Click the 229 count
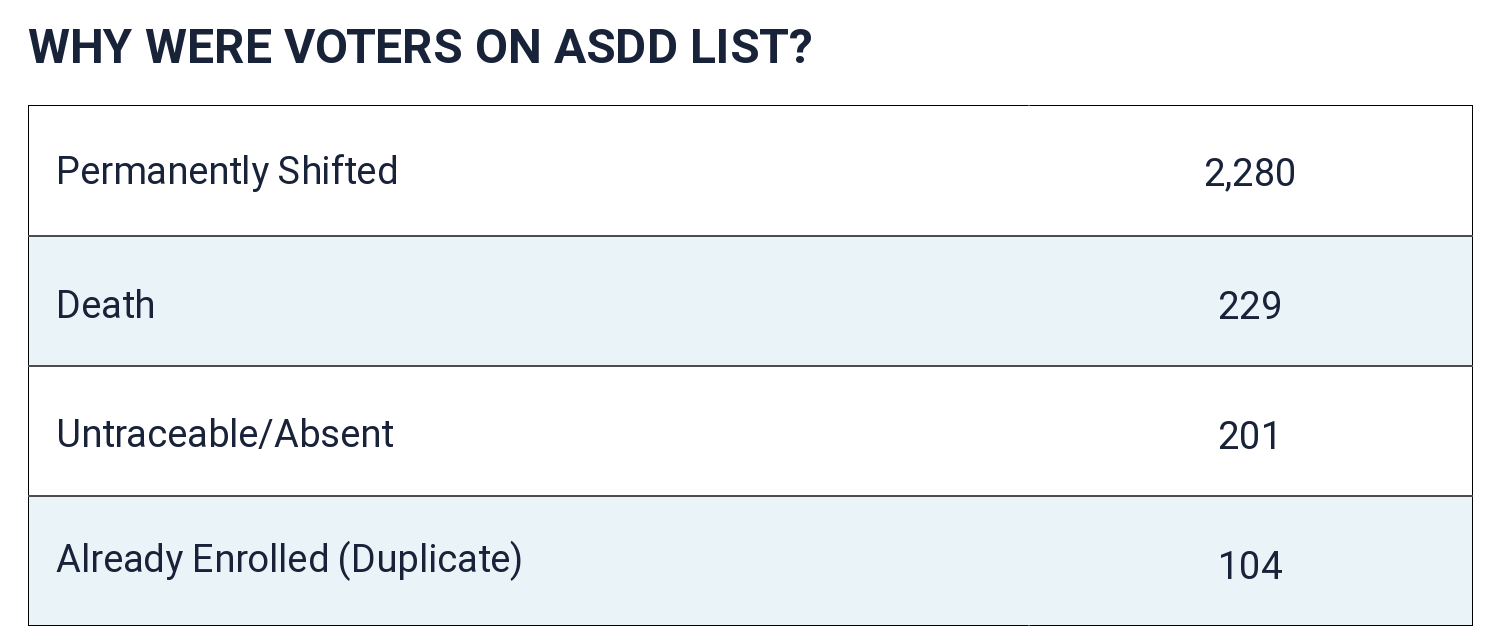 pyautogui.click(x=1249, y=305)
